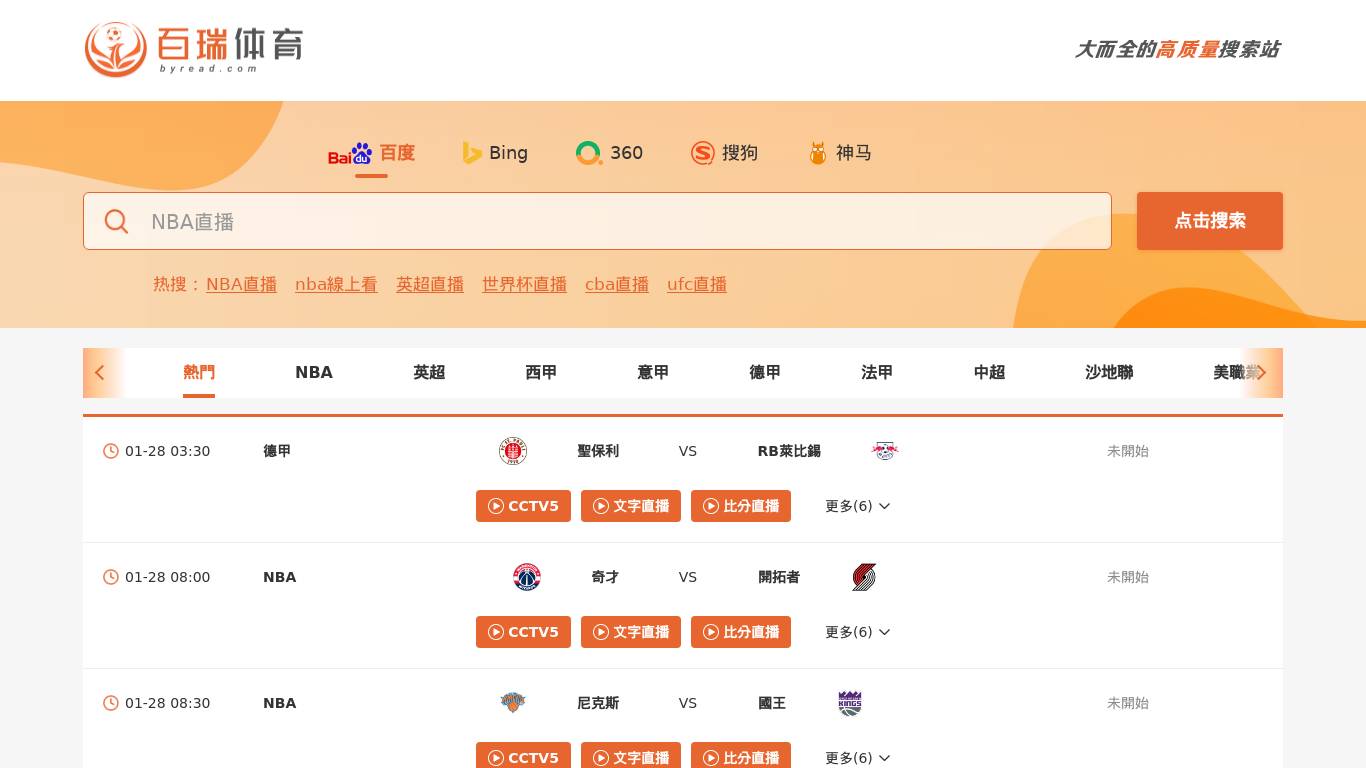
Task: Select the 搜狗 search engine
Action: tap(724, 153)
